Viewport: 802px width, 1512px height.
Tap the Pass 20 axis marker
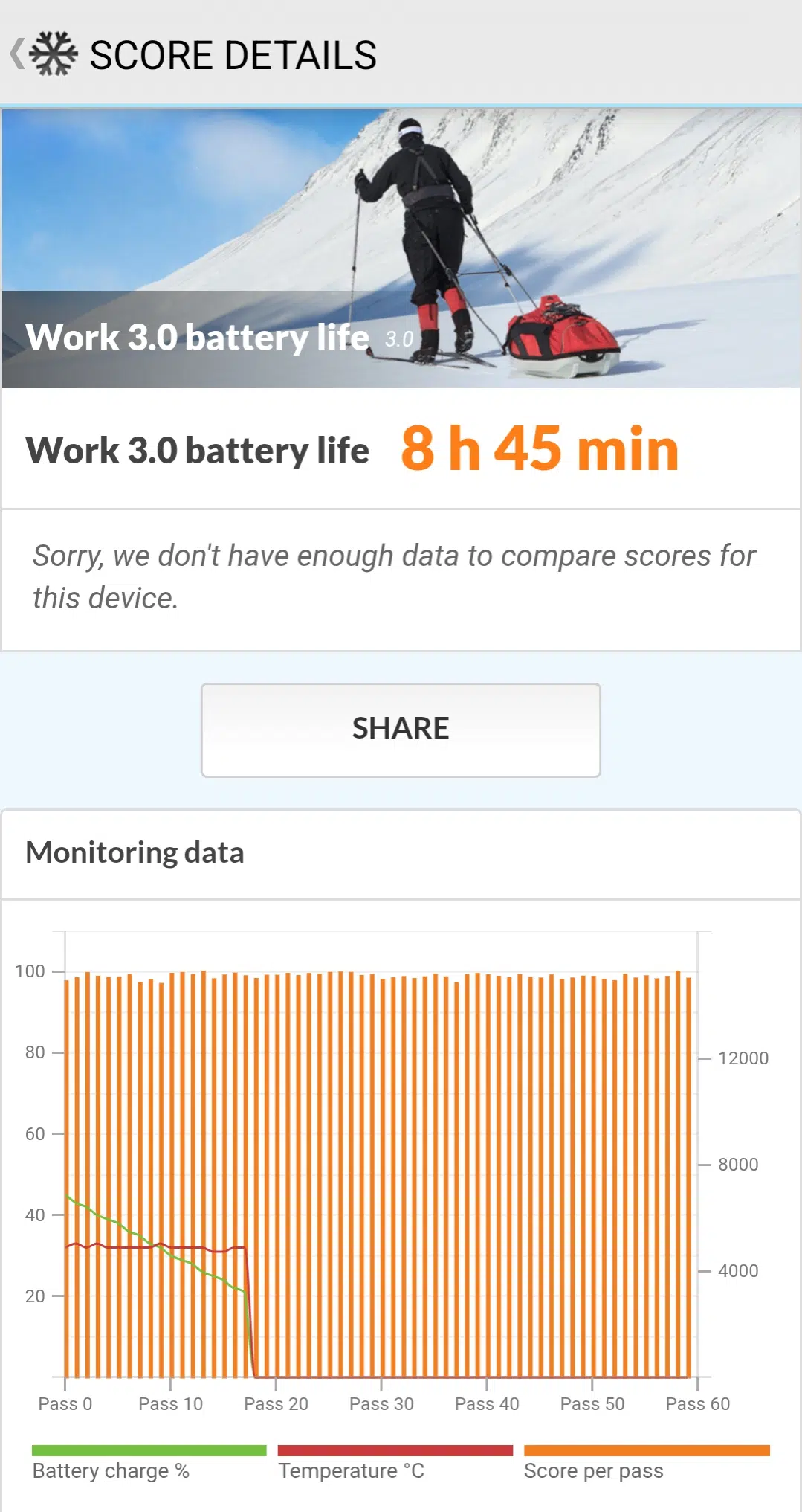[x=276, y=1404]
